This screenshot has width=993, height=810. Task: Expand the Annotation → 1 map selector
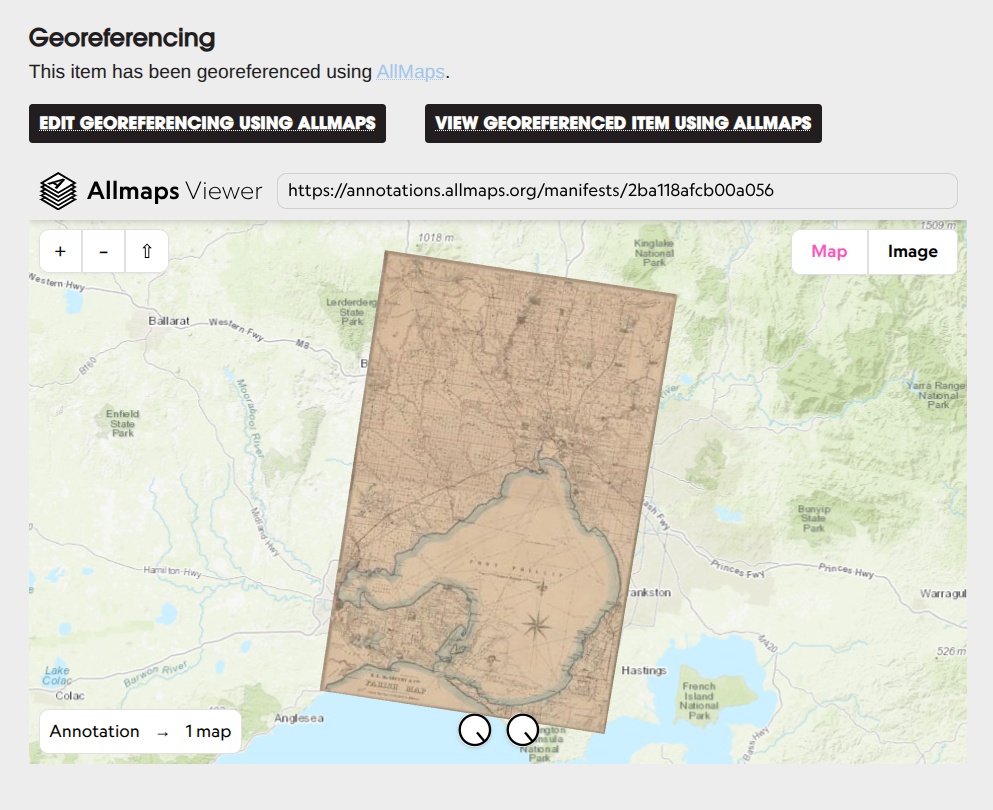click(140, 732)
